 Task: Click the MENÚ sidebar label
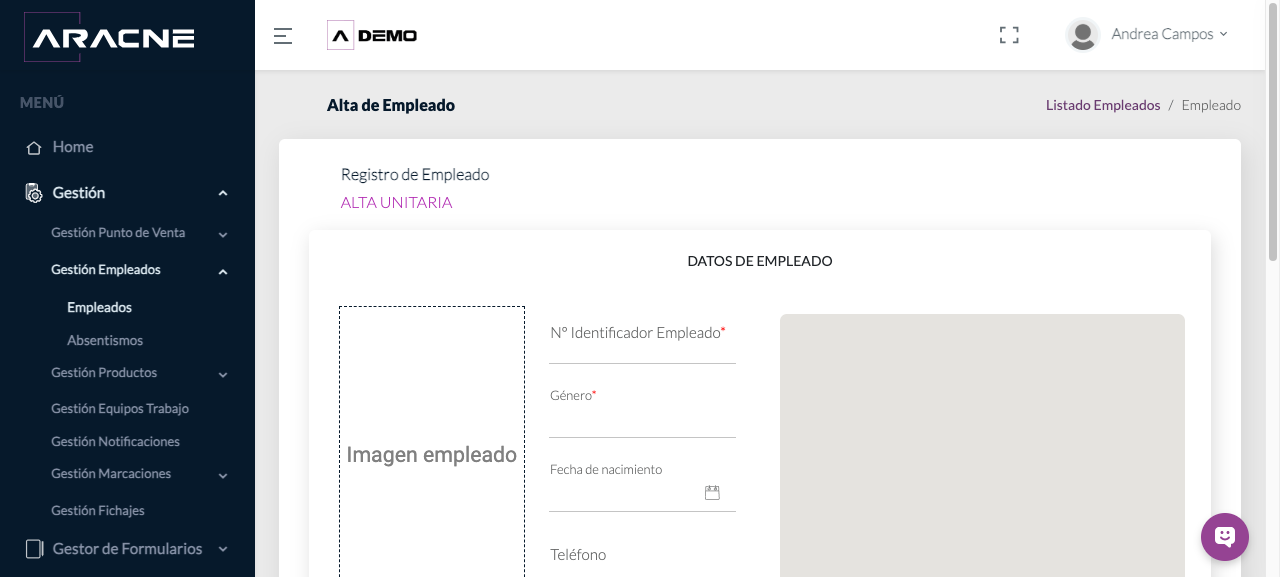click(x=42, y=103)
